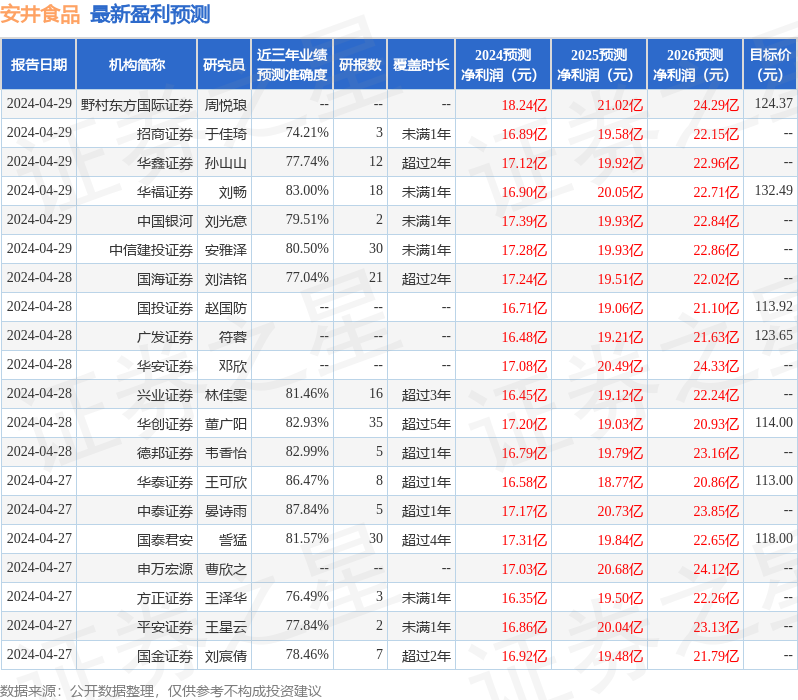Click the 2024预测净利润 column header

pyautogui.click(x=503, y=65)
